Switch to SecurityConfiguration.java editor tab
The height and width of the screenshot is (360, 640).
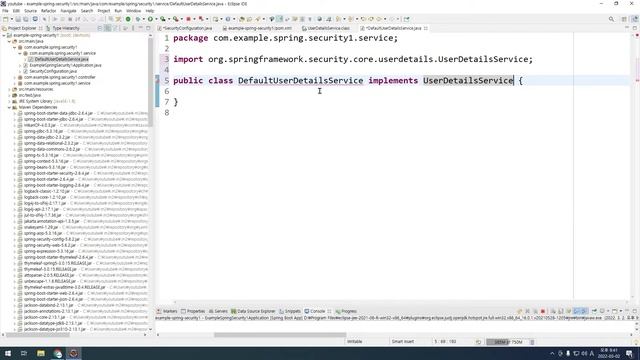(187, 28)
